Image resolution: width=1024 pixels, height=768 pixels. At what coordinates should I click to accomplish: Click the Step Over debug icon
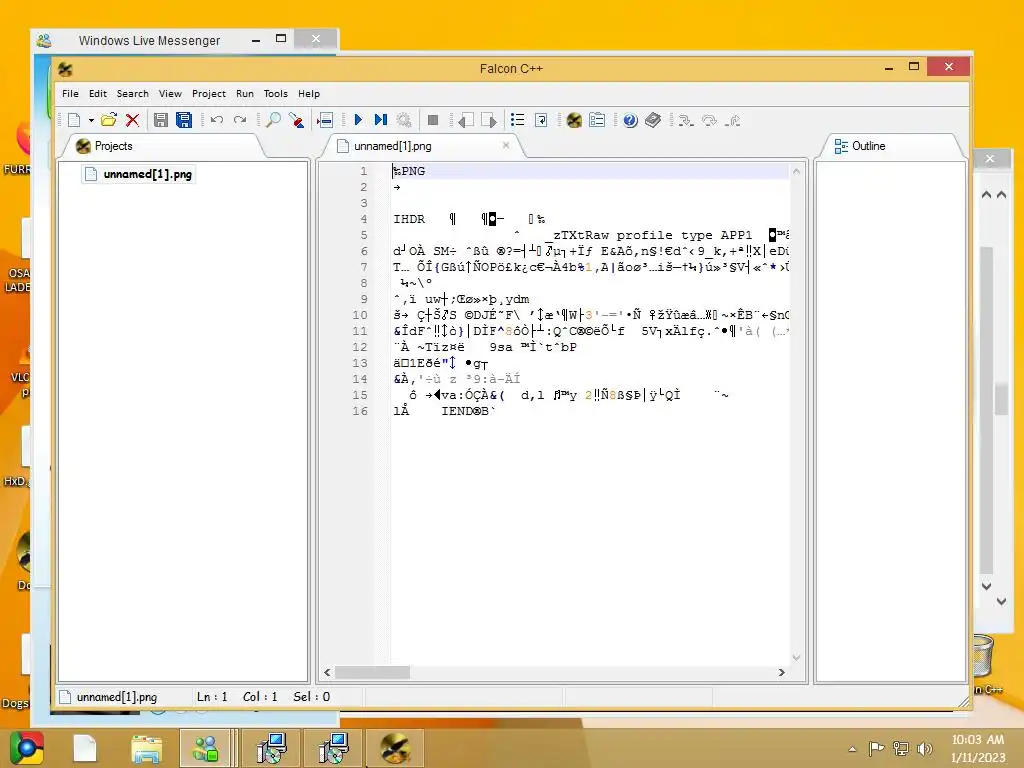pyautogui.click(x=709, y=120)
